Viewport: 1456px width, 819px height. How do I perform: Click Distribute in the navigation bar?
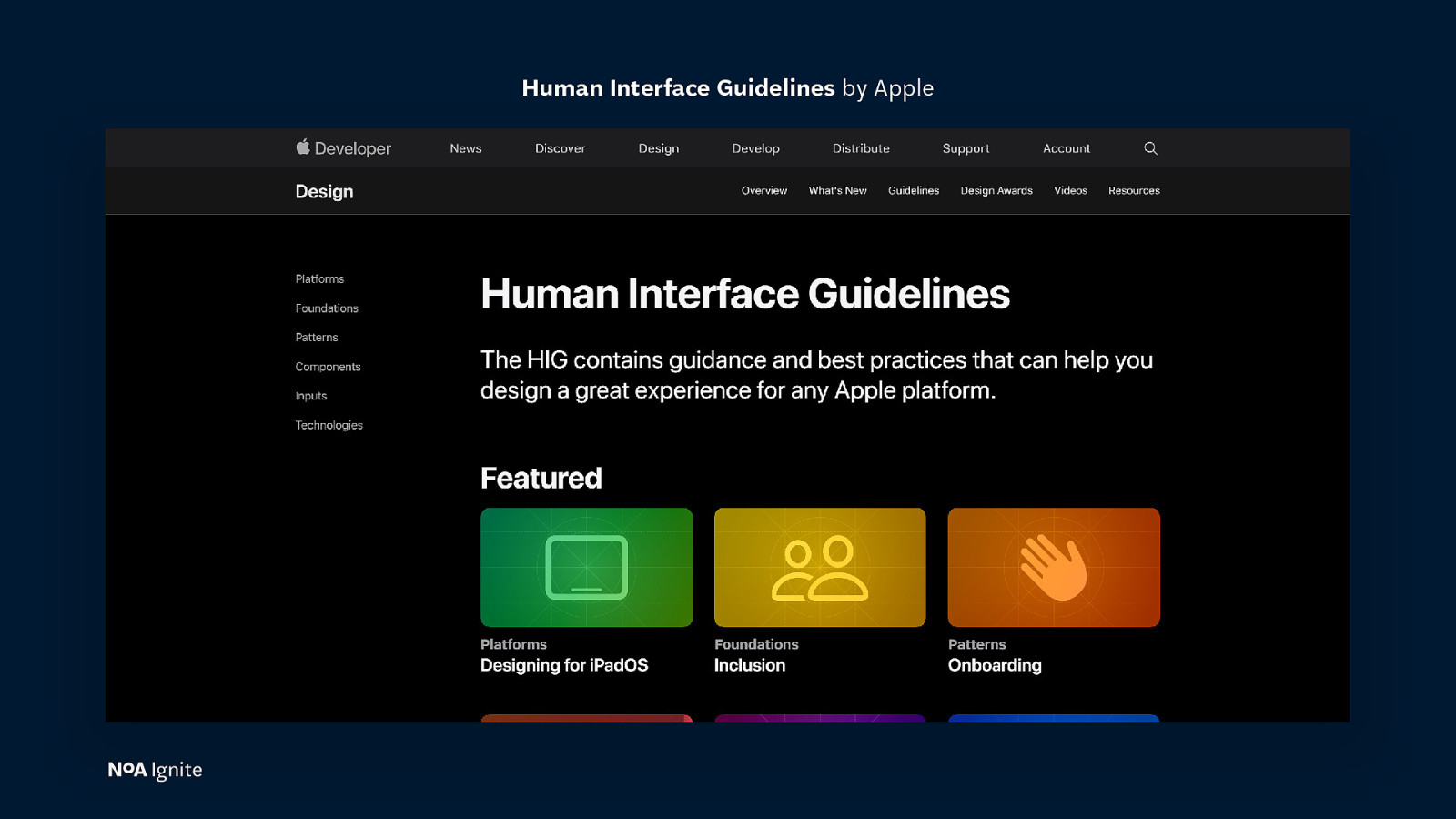click(x=861, y=148)
